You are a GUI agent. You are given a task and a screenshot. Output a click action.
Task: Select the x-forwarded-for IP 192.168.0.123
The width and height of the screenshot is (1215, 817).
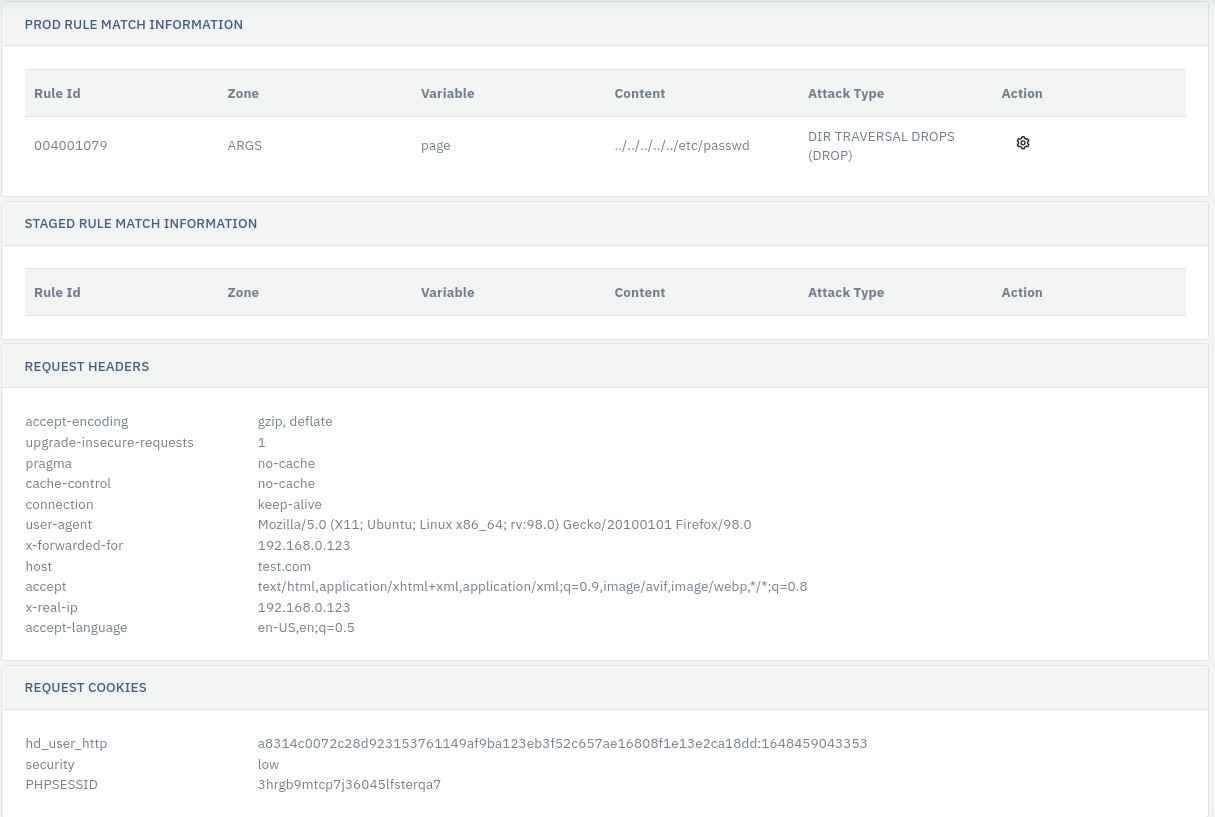click(x=304, y=546)
